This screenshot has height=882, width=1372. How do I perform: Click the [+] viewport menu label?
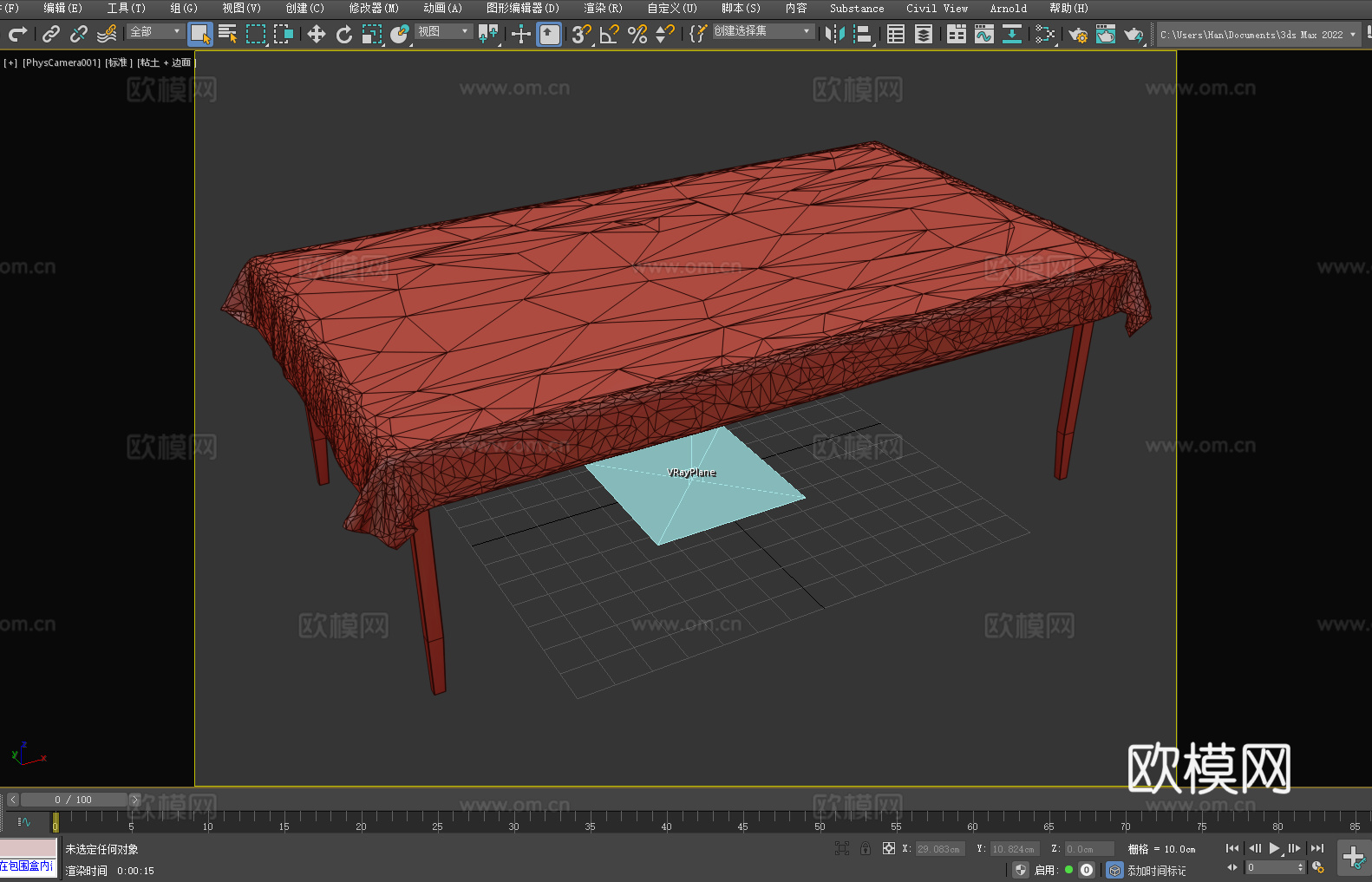click(10, 62)
